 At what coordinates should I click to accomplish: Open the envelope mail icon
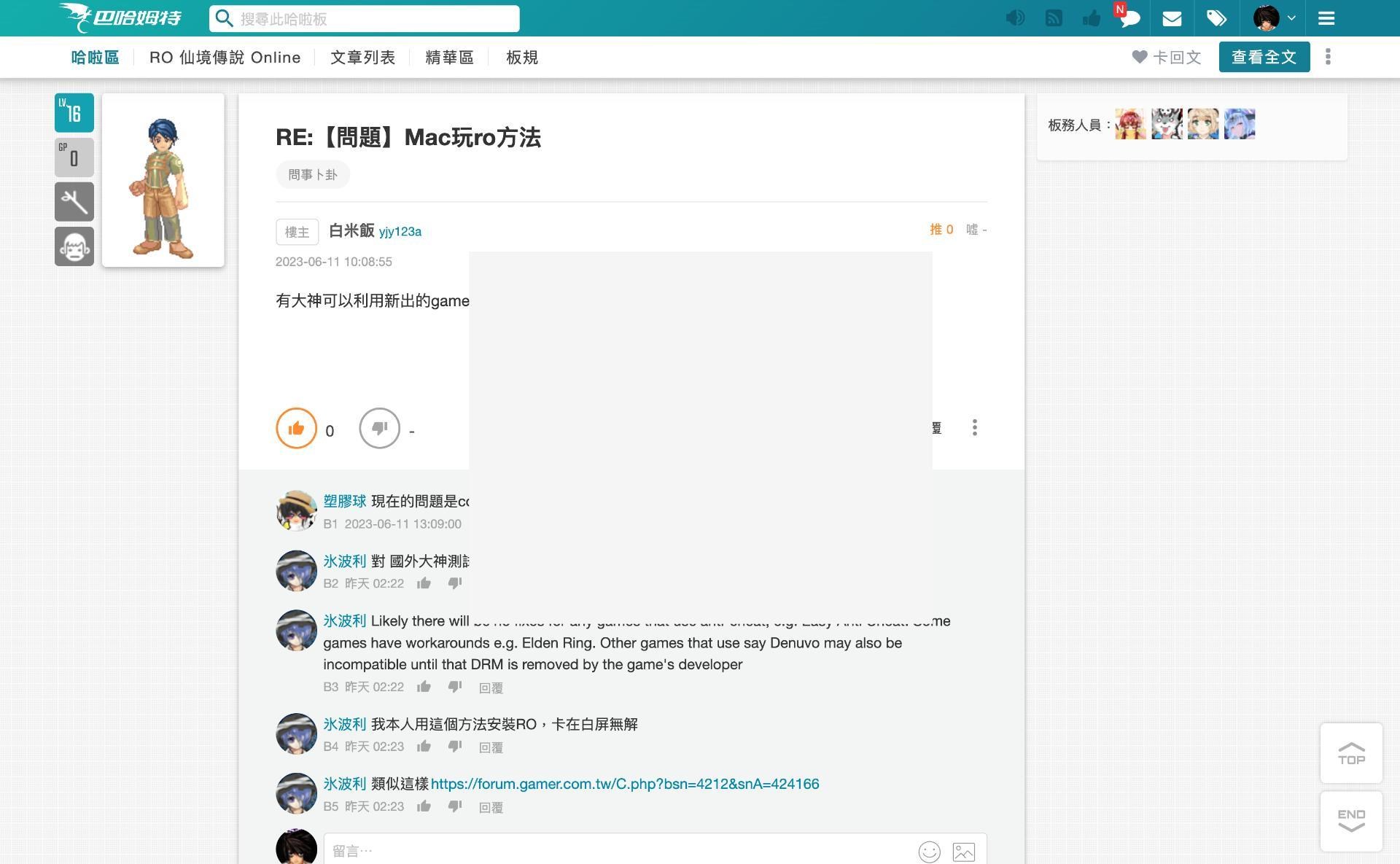1172,18
